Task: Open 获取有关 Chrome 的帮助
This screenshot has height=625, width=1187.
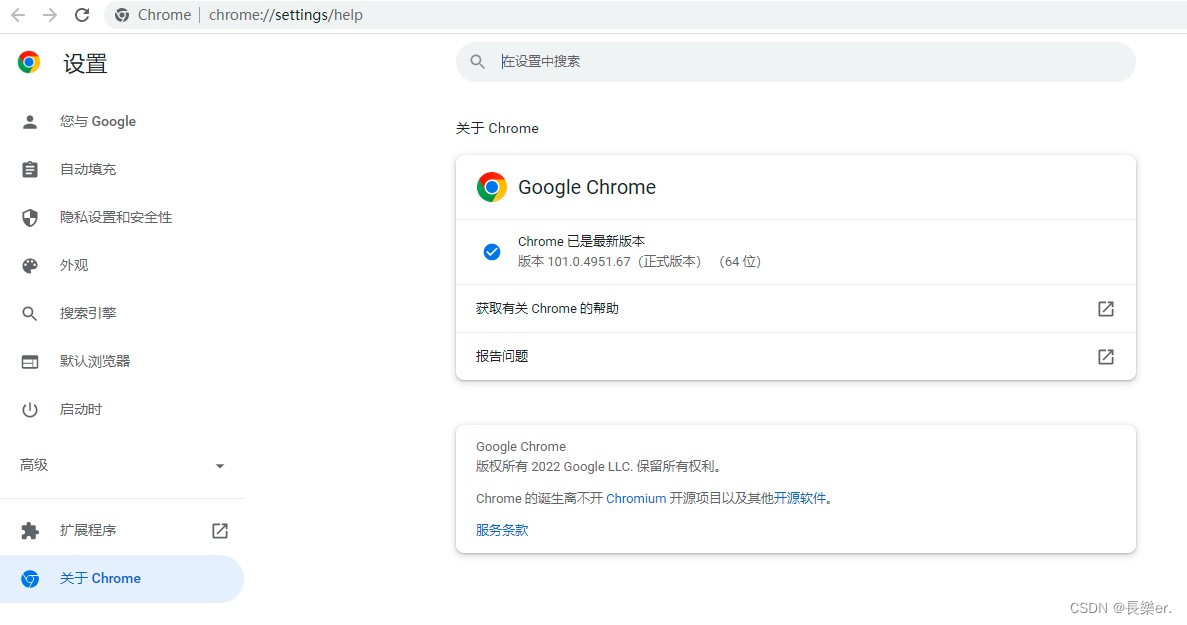Action: click(796, 309)
